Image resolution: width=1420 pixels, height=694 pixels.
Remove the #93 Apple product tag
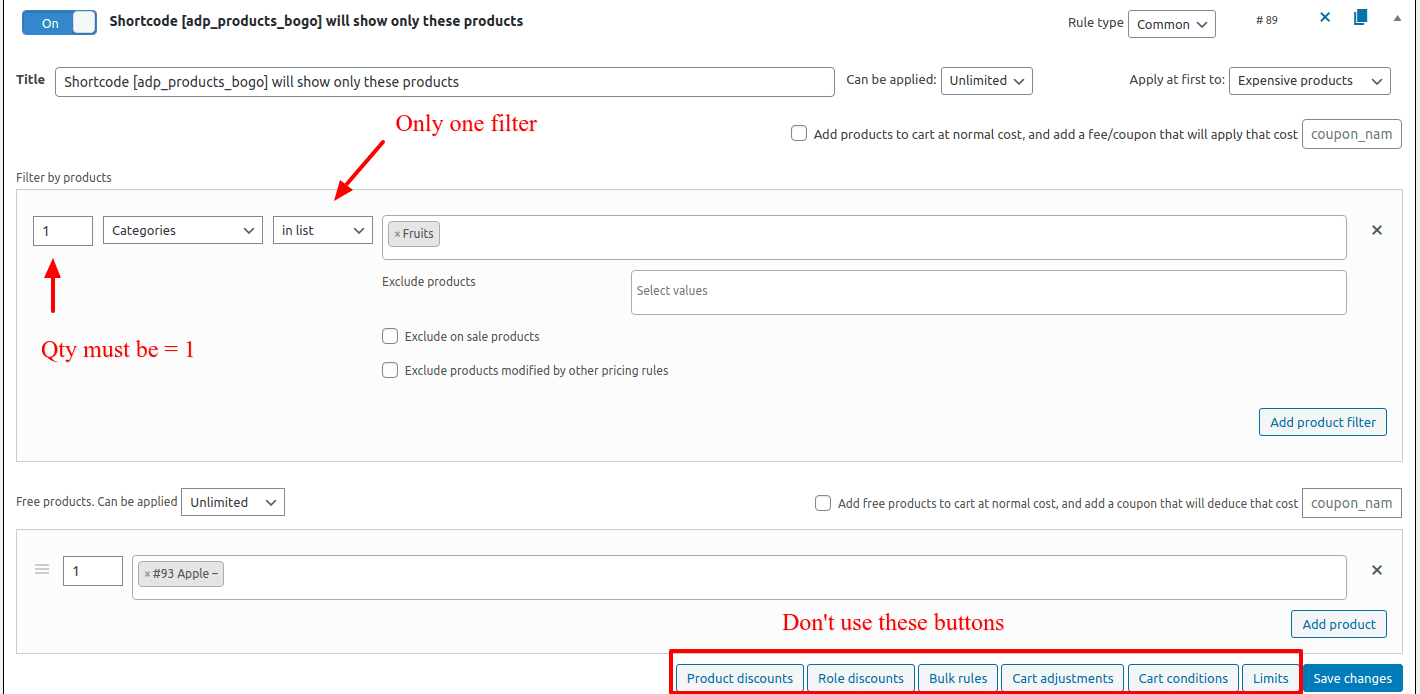click(x=147, y=574)
